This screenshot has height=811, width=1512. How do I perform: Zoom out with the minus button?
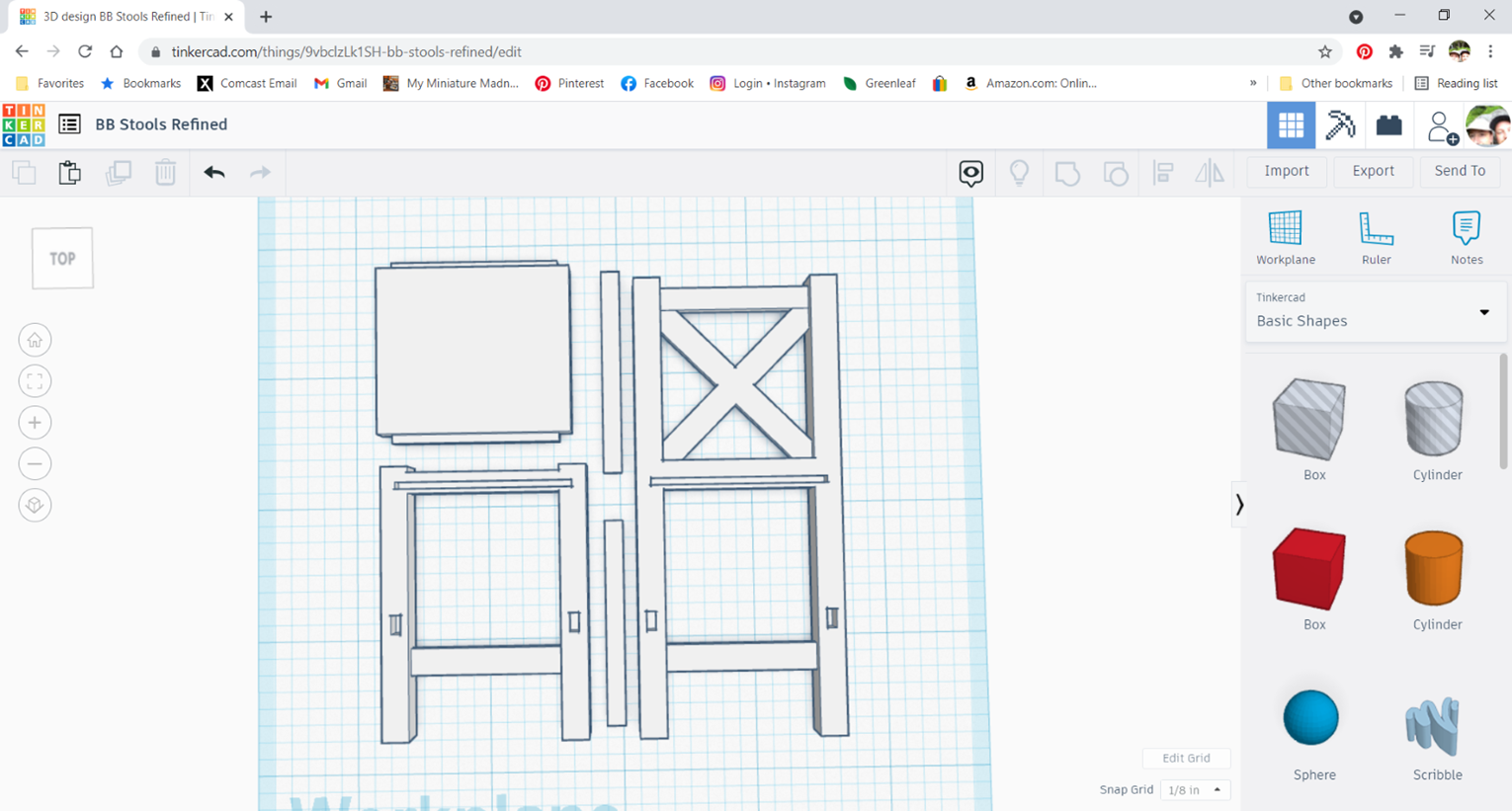coord(35,464)
